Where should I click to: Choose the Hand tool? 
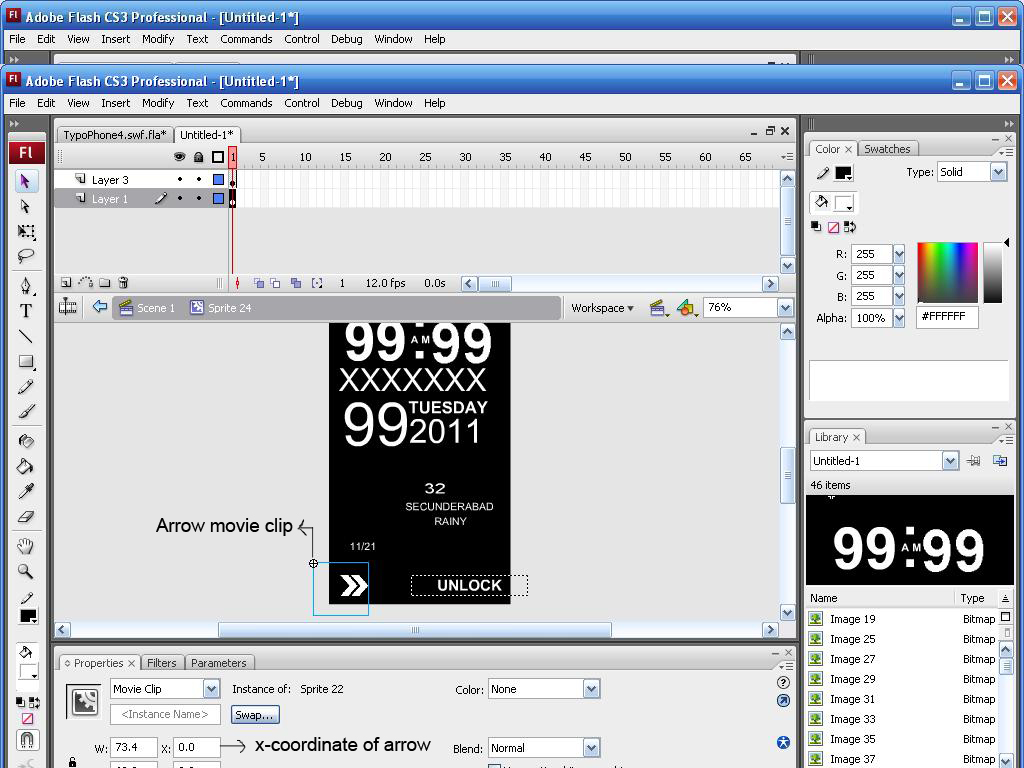coord(26,546)
